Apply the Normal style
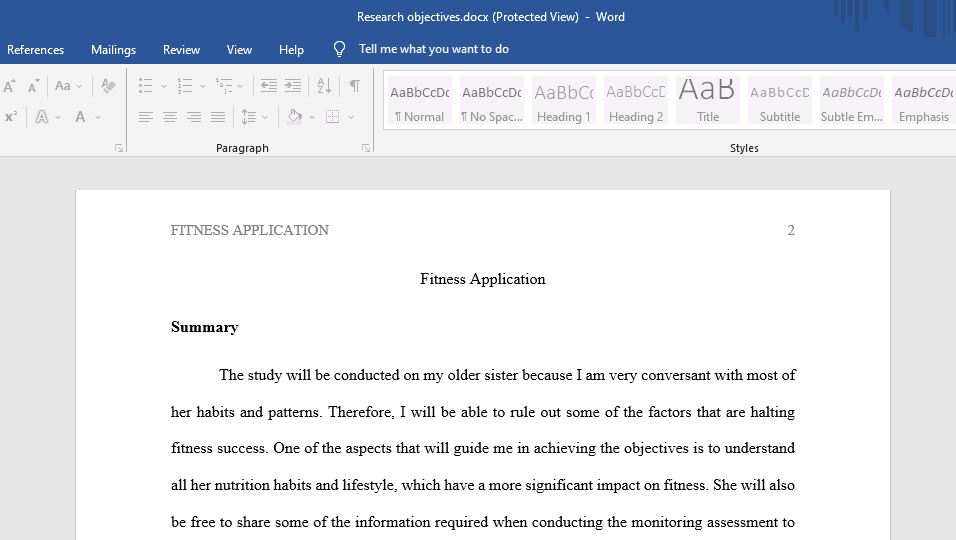Image resolution: width=956 pixels, height=540 pixels. coord(420,101)
